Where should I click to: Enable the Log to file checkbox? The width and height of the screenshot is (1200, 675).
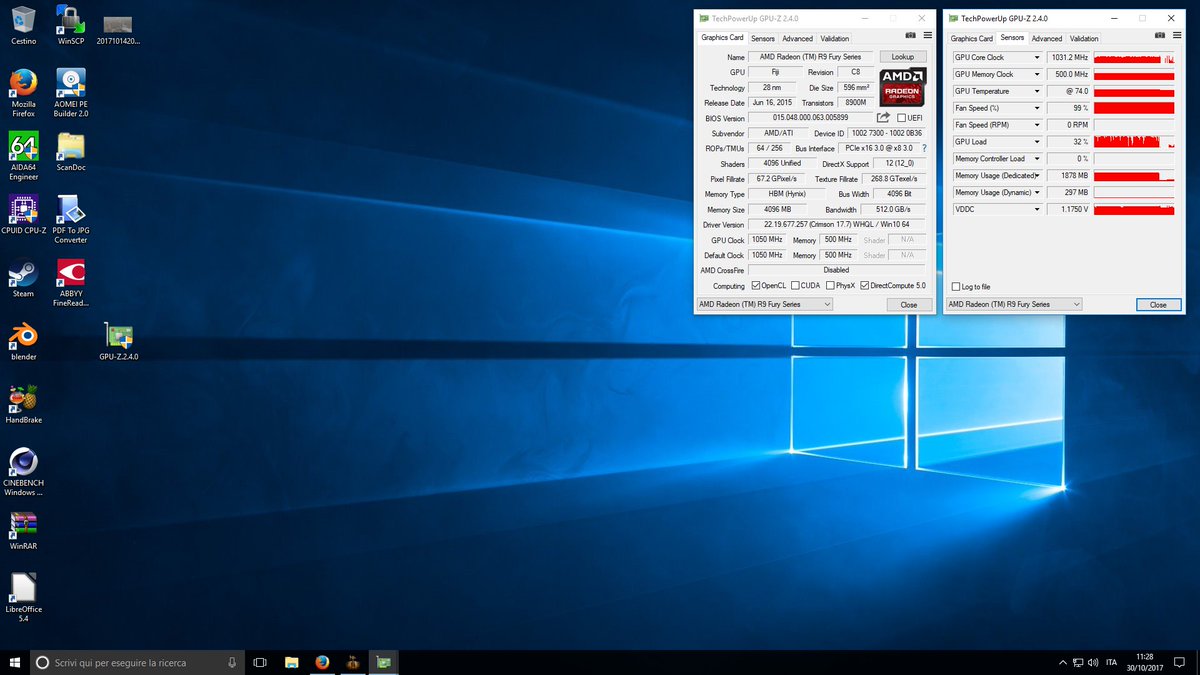956,287
